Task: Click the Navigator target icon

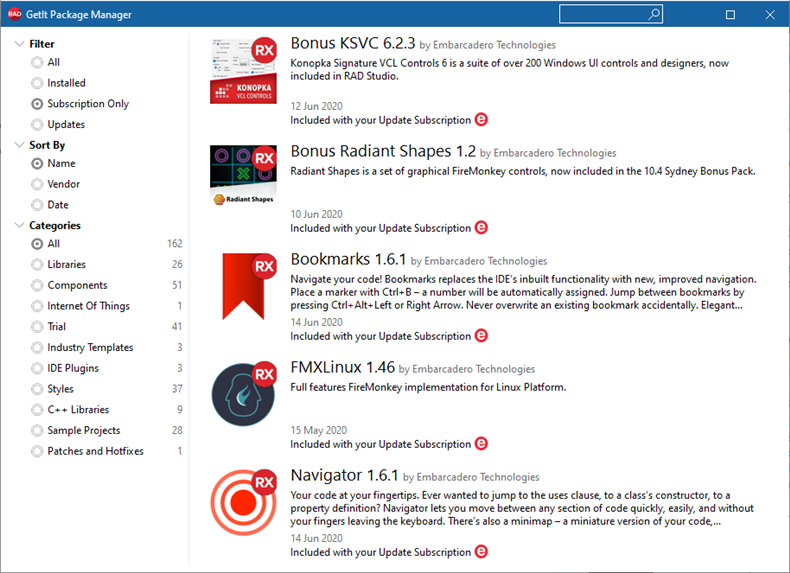Action: pos(243,502)
